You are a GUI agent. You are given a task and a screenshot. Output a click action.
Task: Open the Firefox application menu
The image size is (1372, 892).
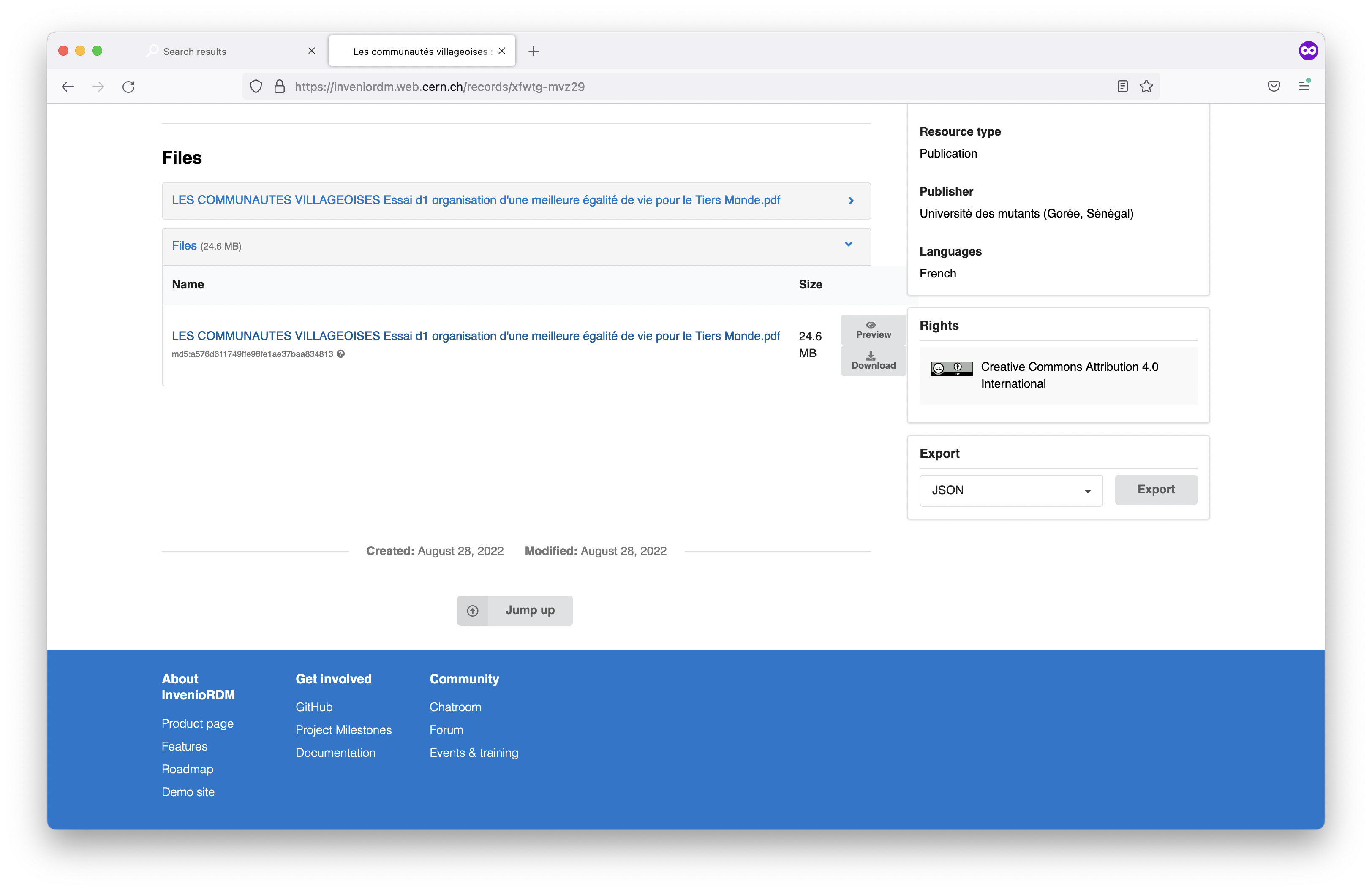click(1305, 86)
